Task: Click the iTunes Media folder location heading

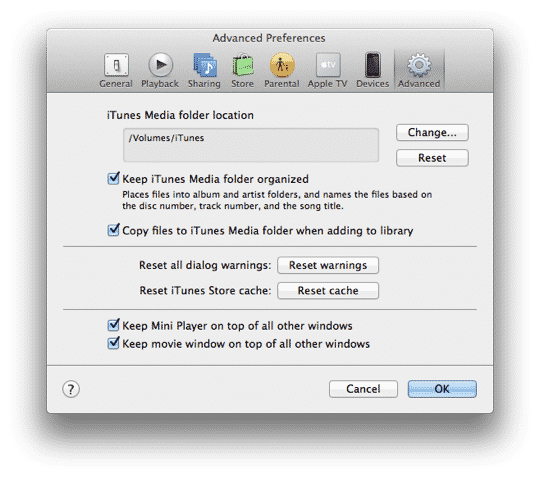Action: tap(180, 115)
